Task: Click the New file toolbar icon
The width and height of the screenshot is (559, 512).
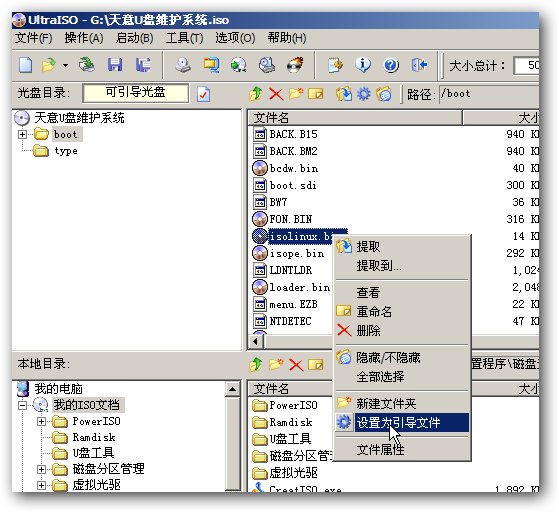Action: [x=26, y=65]
